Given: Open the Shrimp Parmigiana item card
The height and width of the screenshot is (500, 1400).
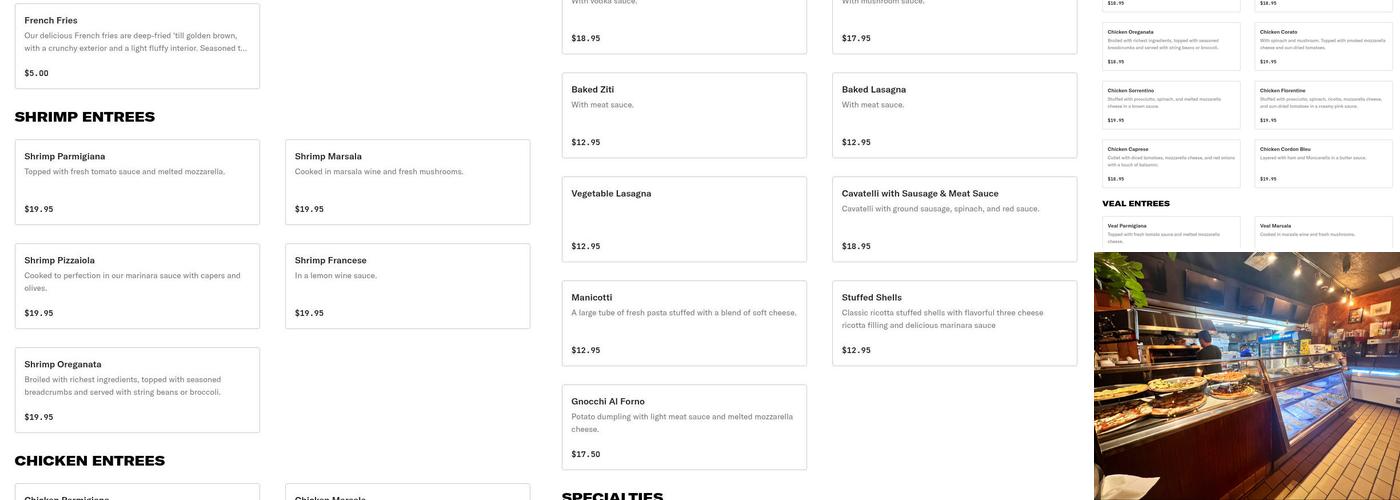Looking at the screenshot, I should coord(137,182).
